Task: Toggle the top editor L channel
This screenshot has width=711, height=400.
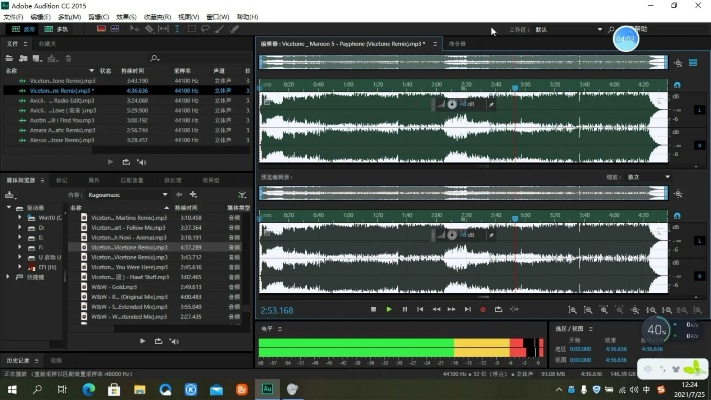Action: click(x=699, y=110)
